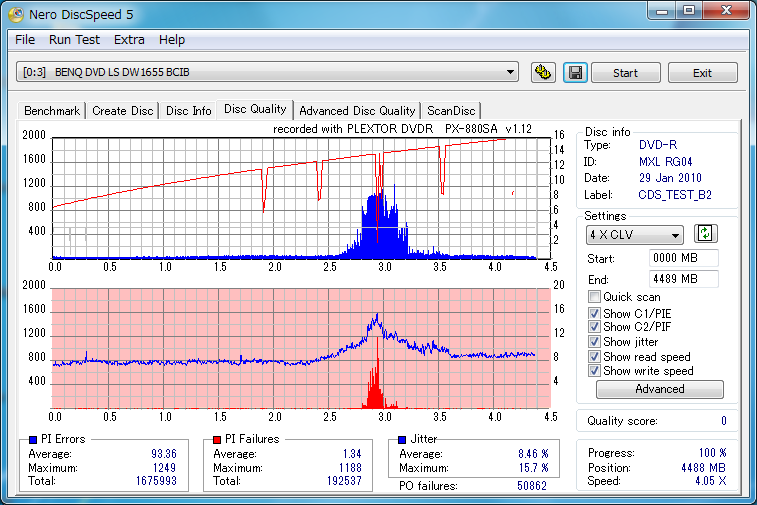
Task: Open the Advanced Disc Quality tab
Action: point(356,111)
